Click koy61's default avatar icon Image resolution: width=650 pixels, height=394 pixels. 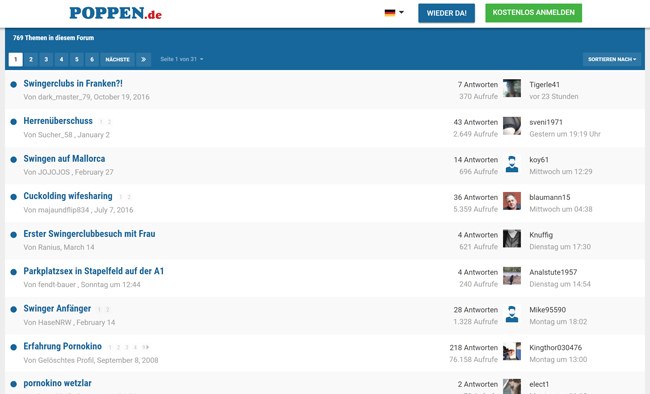(x=512, y=163)
